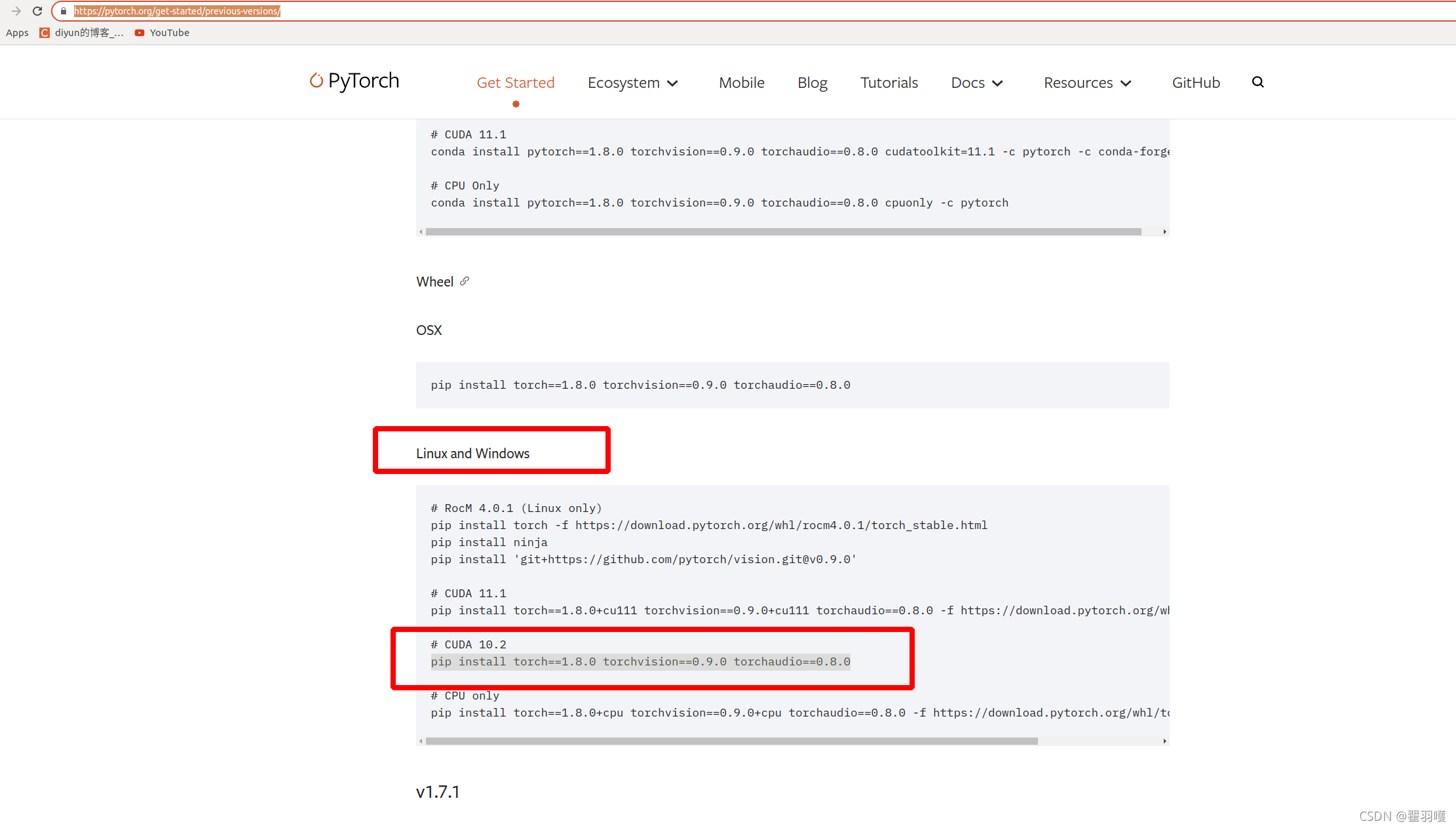Click the PyTorch flame logo icon
The image size is (1456, 828).
315,82
